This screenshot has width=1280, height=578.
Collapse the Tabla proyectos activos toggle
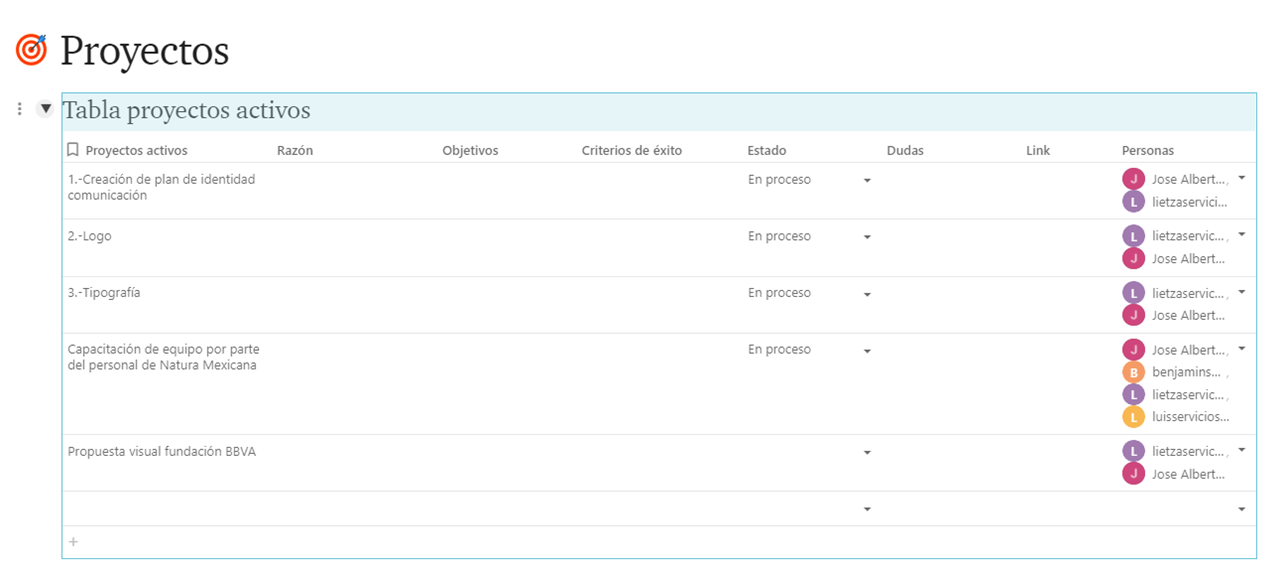[45, 108]
